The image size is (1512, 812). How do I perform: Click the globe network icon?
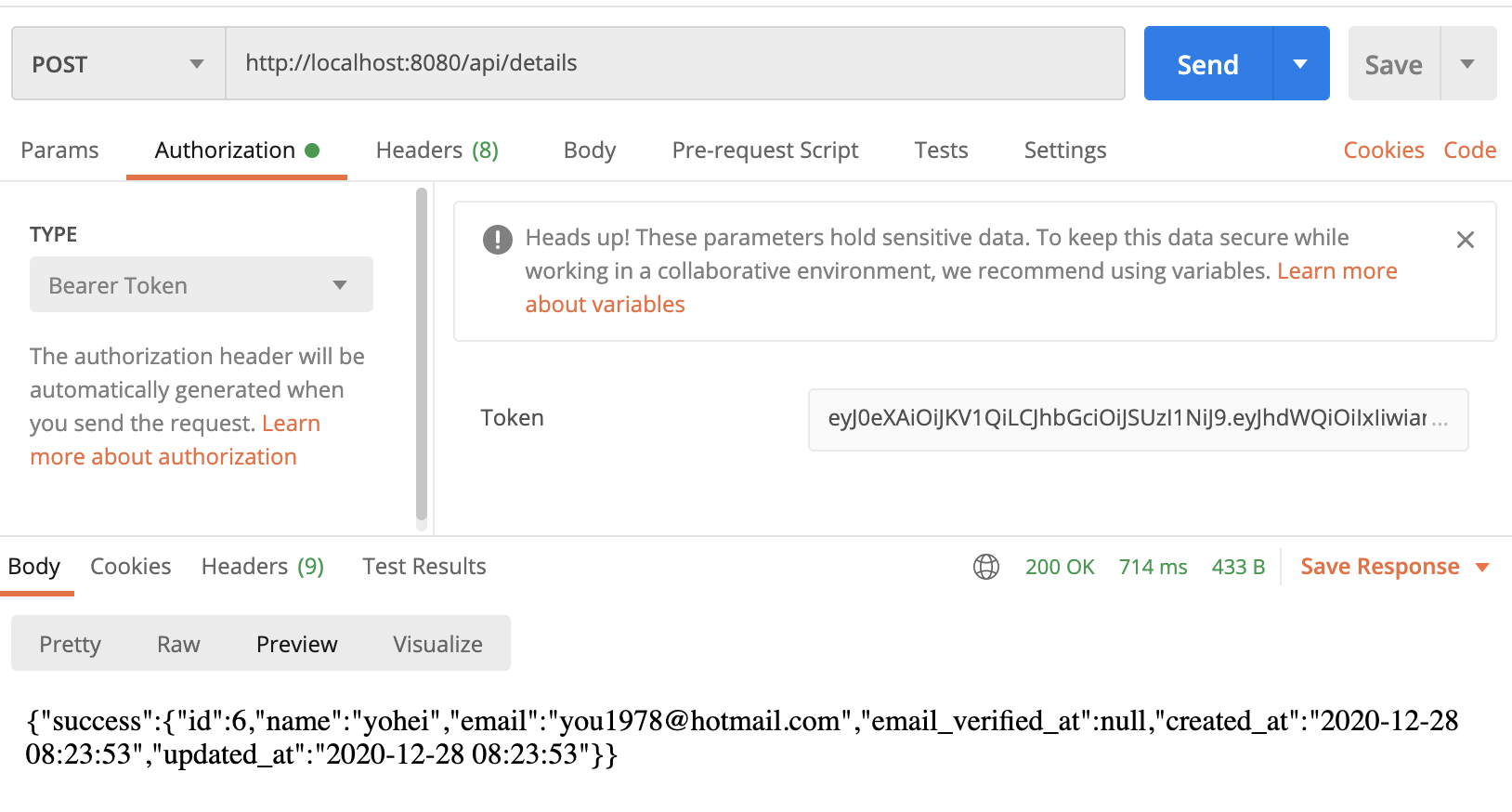tap(986, 567)
